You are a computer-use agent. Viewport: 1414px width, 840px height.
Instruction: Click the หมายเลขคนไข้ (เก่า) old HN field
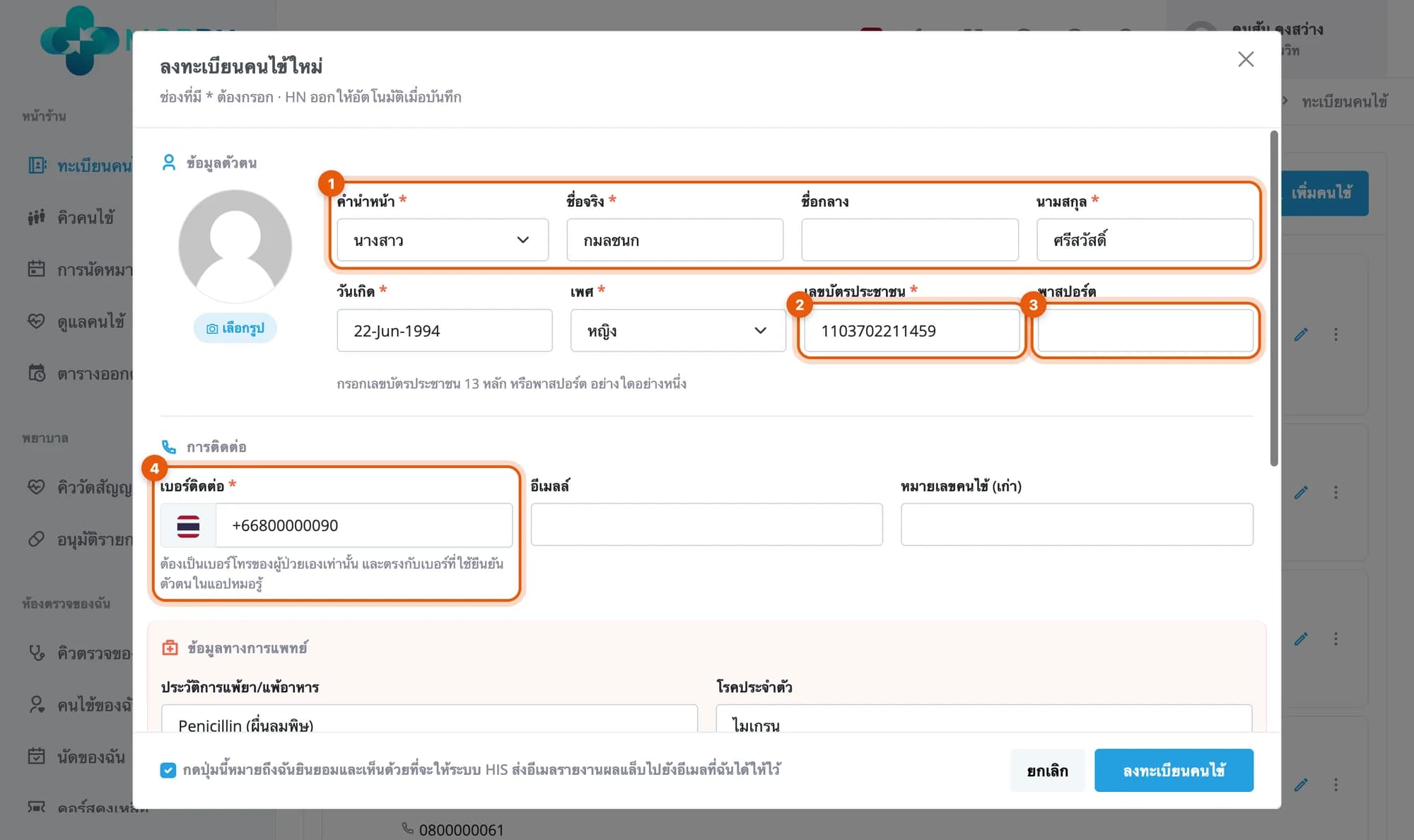tap(1077, 525)
